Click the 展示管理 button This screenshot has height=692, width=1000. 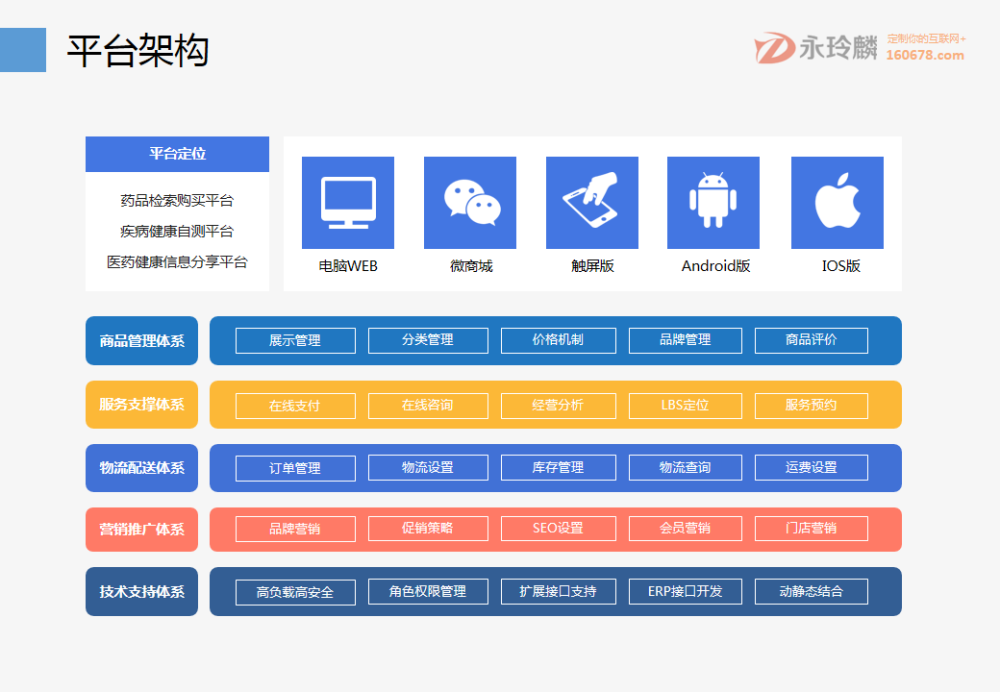(x=294, y=340)
